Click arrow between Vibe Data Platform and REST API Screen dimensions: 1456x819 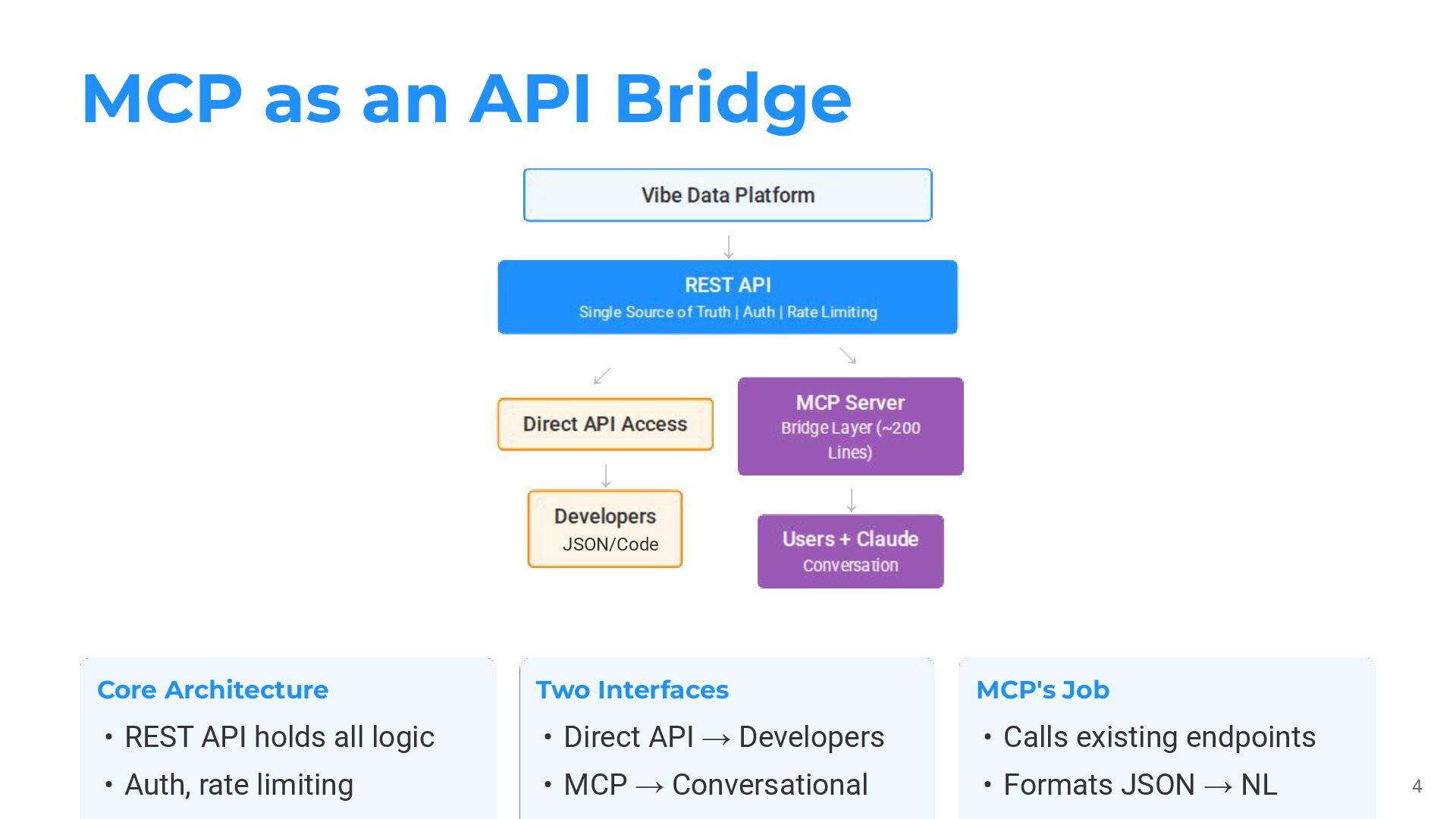729,246
